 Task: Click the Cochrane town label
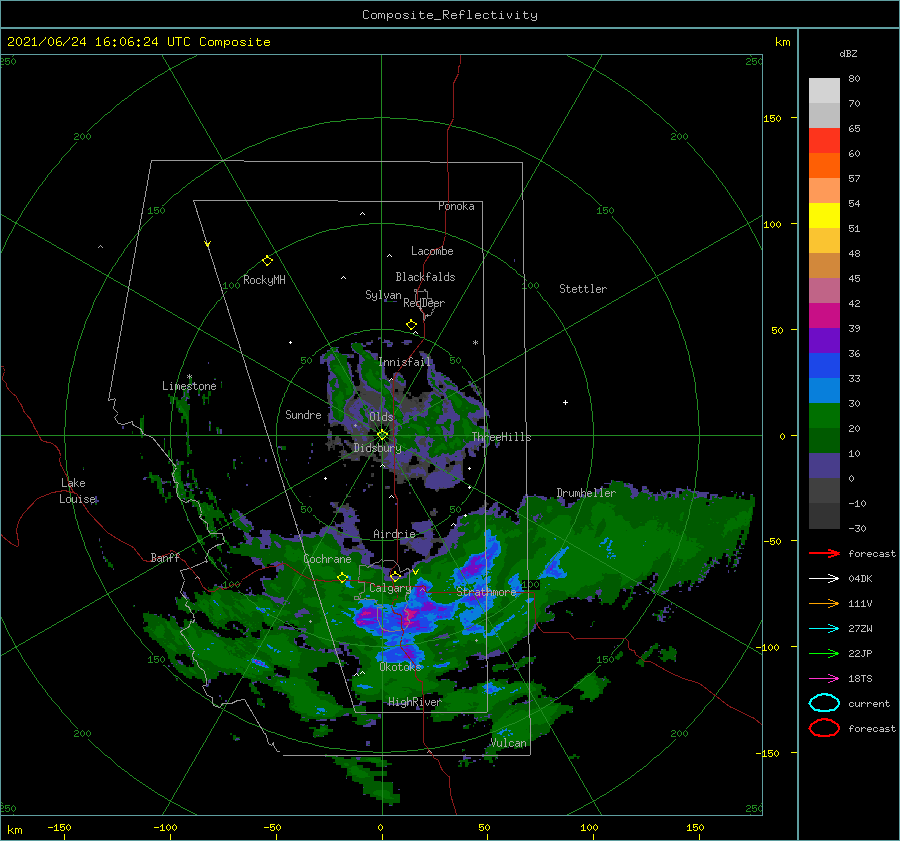coord(327,559)
